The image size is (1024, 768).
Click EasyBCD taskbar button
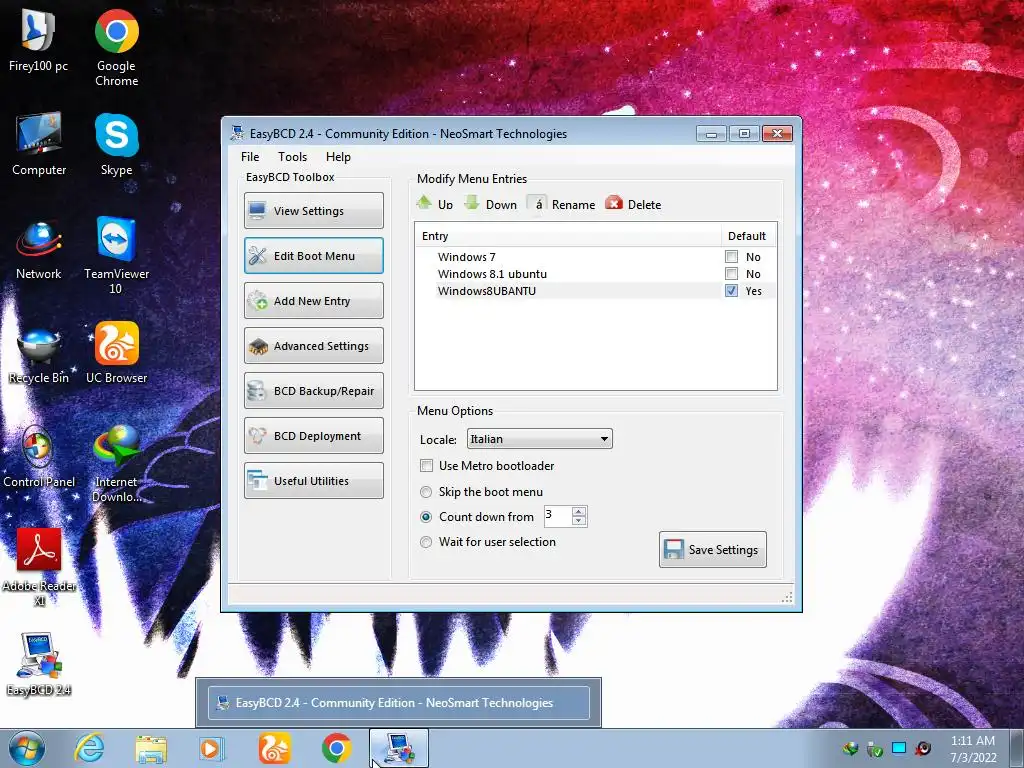[399, 748]
